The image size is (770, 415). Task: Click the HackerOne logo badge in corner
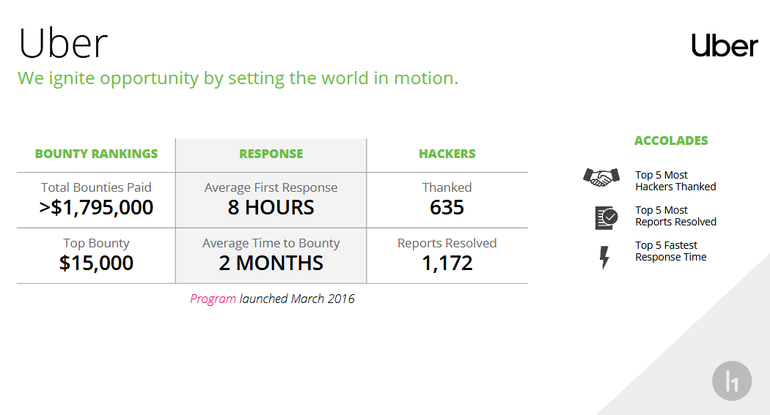pyautogui.click(x=731, y=382)
